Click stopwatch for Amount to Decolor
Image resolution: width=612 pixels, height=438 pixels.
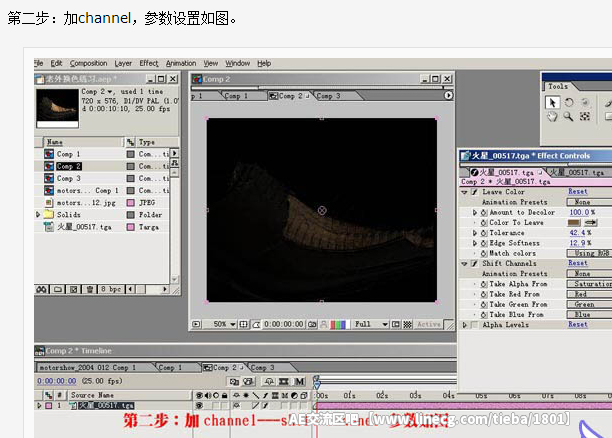484,212
